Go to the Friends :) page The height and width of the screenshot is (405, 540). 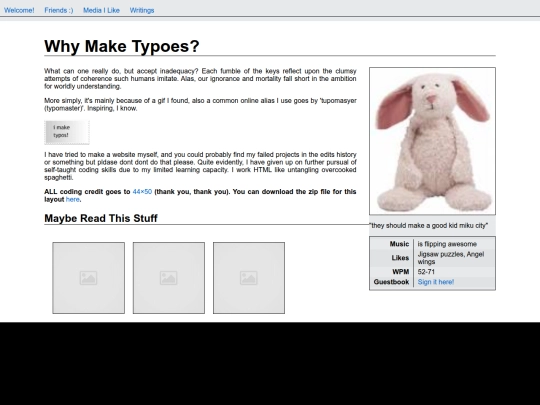[59, 10]
